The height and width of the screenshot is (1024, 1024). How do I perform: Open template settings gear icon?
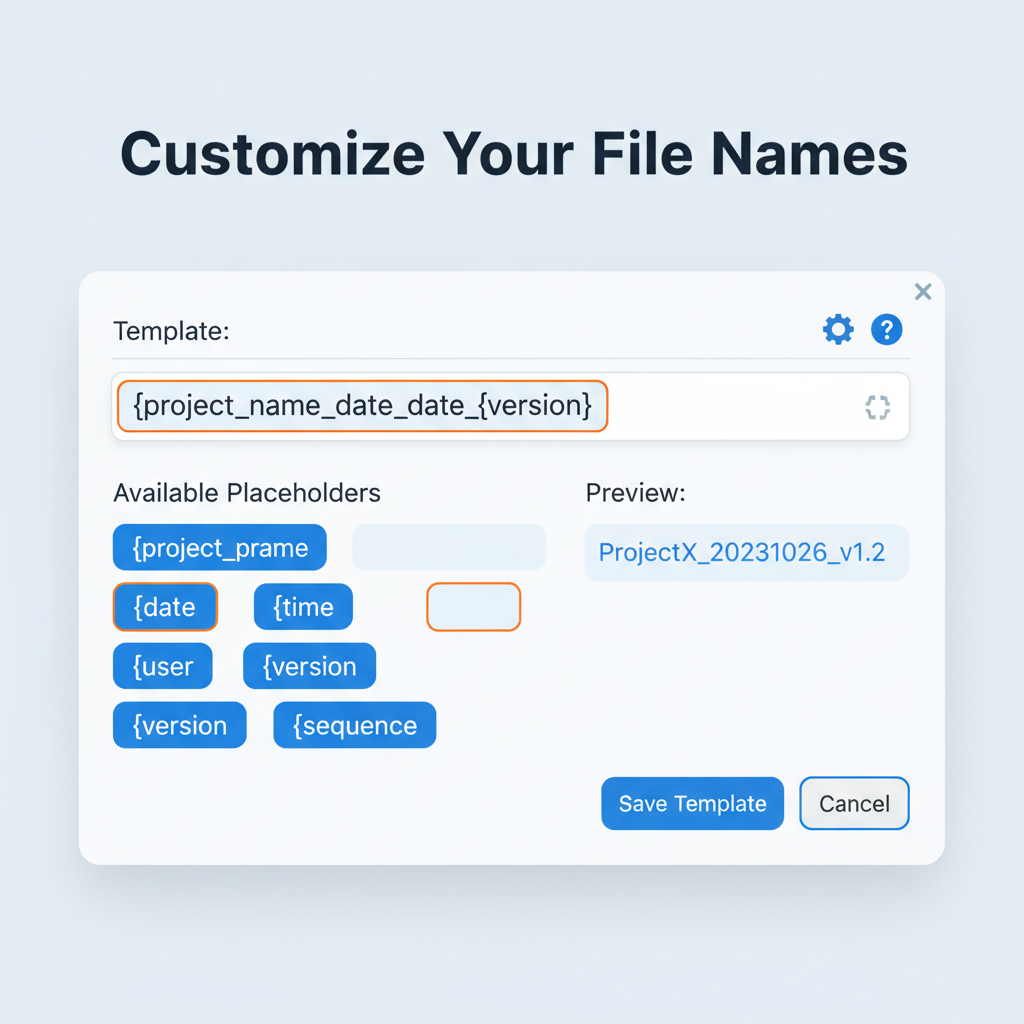click(x=838, y=329)
